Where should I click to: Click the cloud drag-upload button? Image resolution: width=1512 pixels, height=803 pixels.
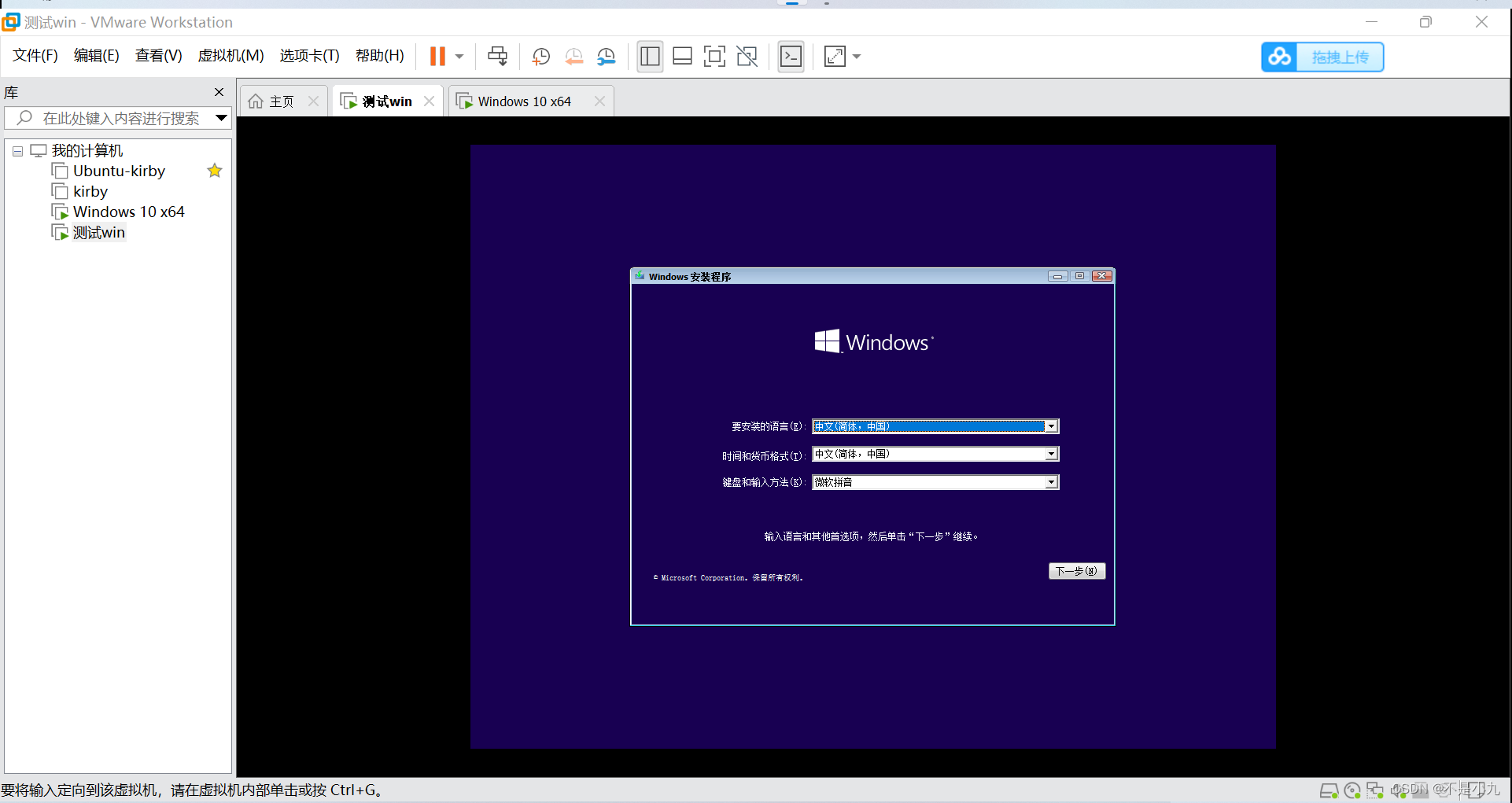pos(1322,57)
